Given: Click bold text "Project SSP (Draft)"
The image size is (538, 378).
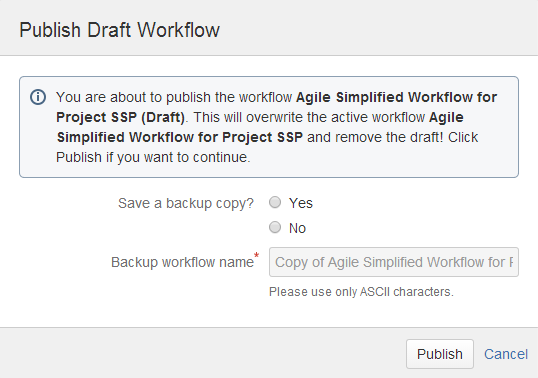Looking at the screenshot, I should click(x=120, y=117).
